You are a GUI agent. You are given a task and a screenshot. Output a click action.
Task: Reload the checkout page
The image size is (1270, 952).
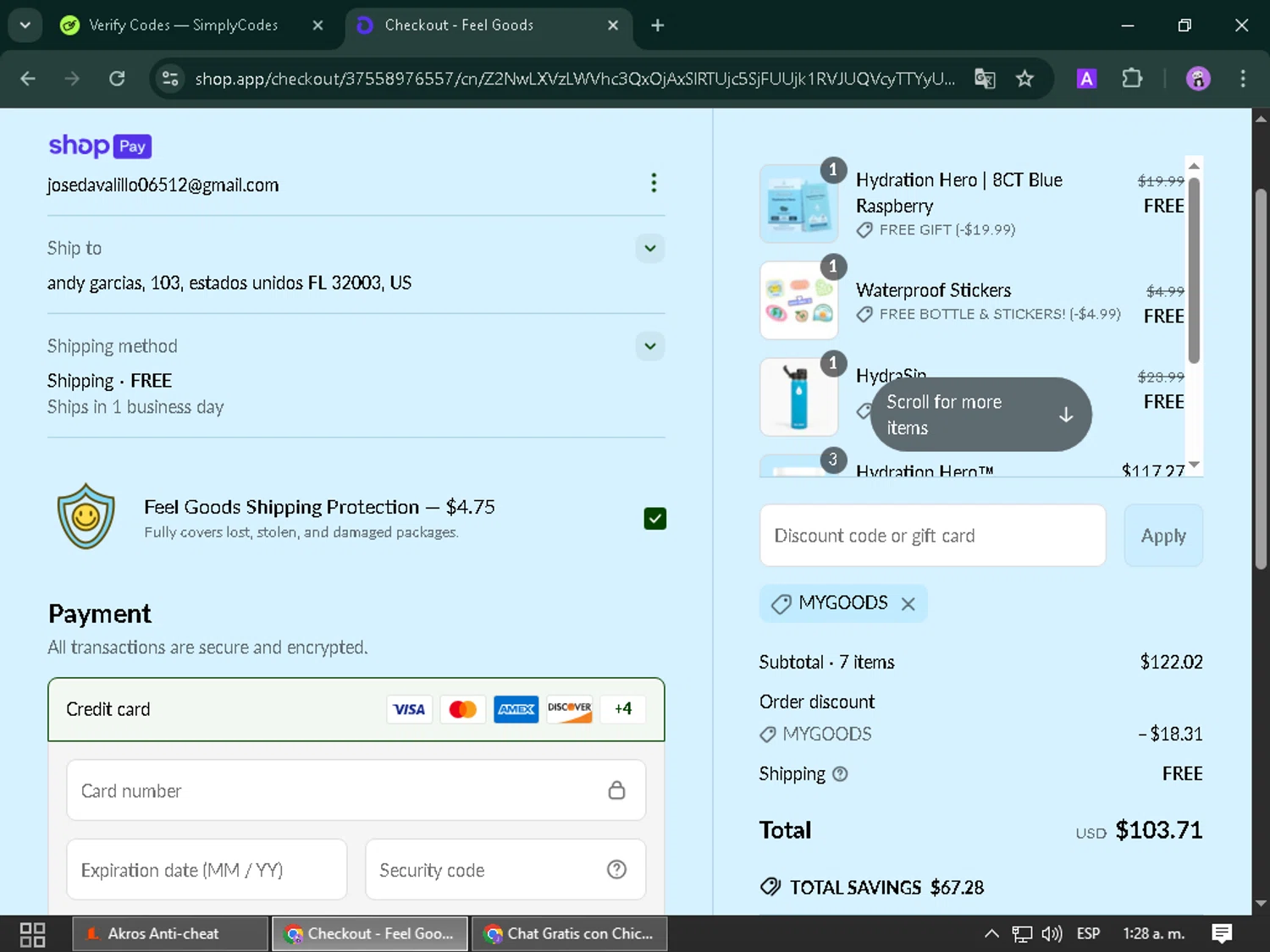pos(117,79)
